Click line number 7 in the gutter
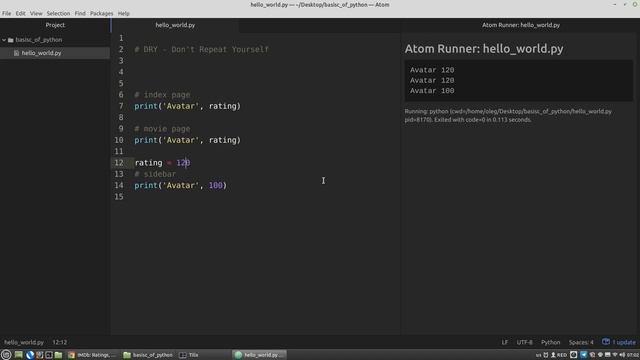The image size is (640, 360). tap(121, 106)
